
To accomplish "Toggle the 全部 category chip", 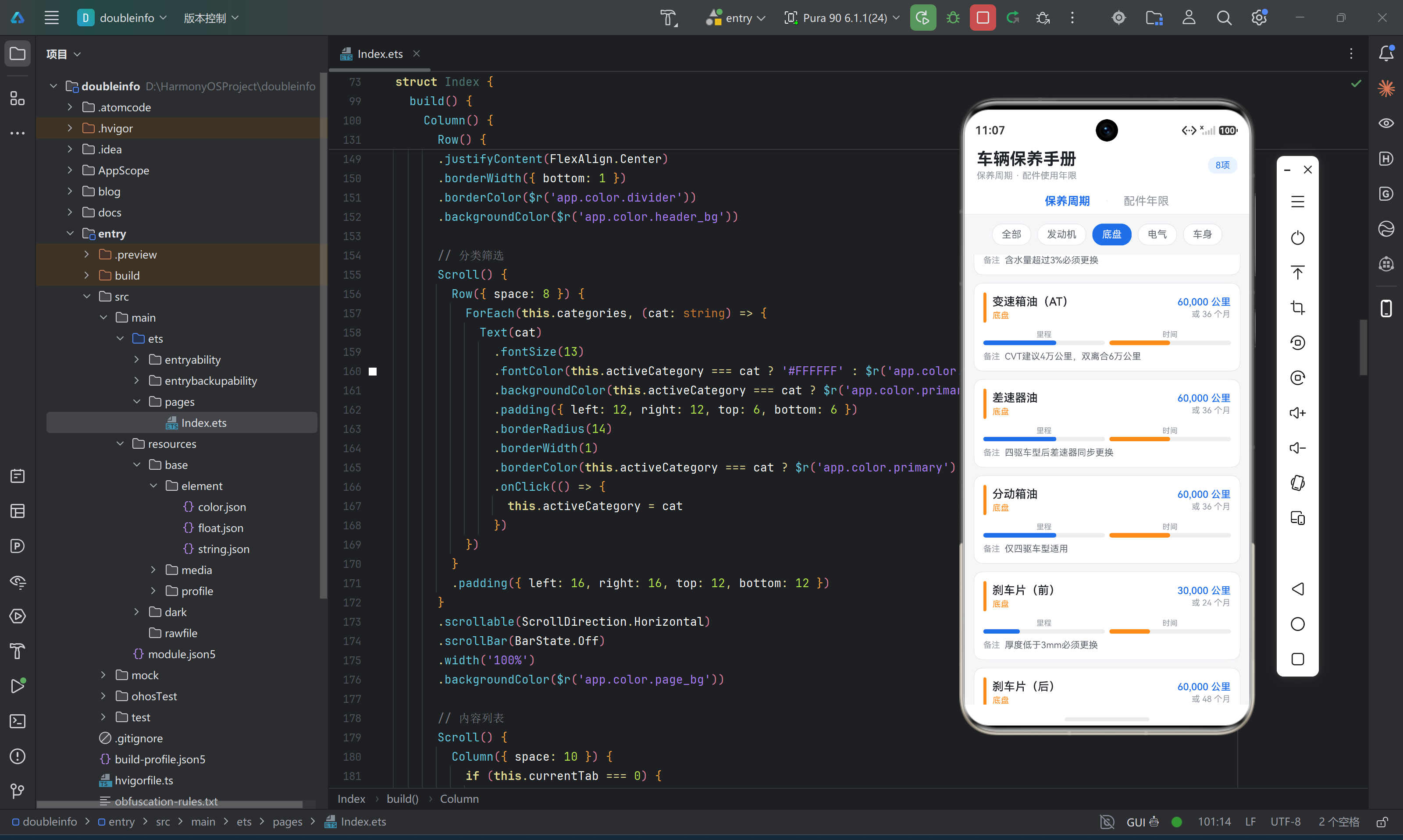I will tap(1011, 234).
